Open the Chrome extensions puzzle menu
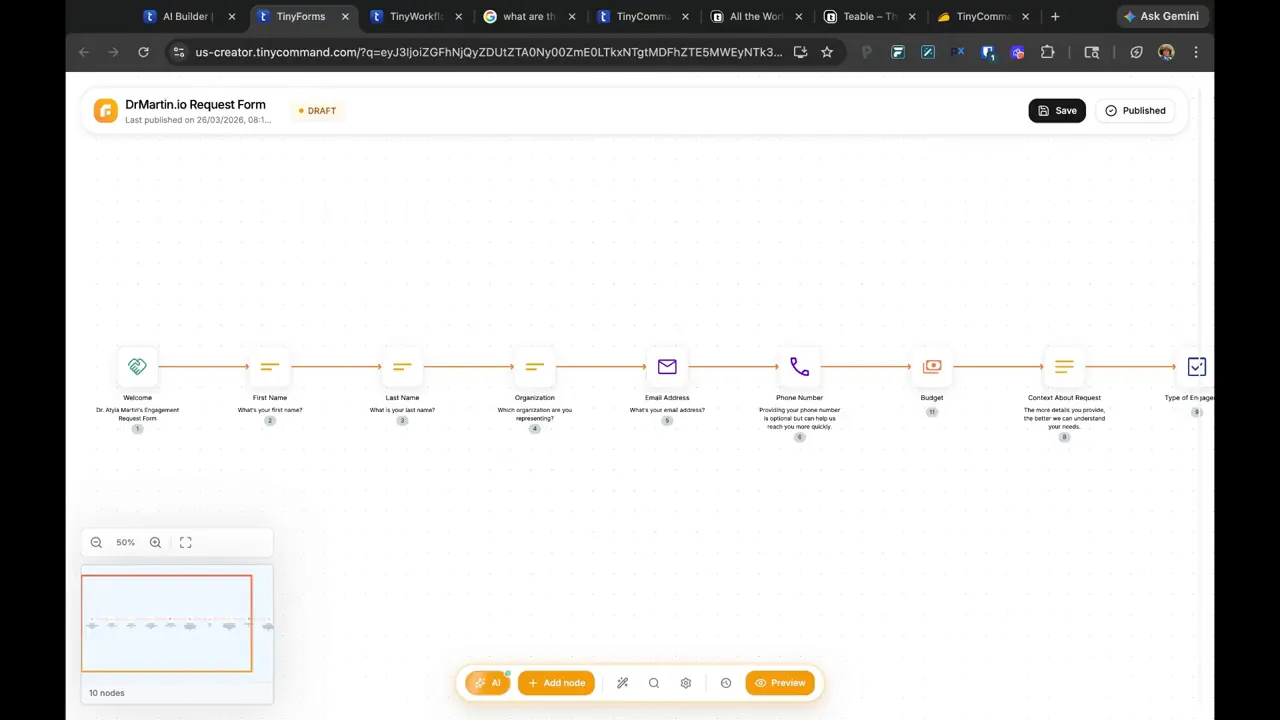1280x720 pixels. pyautogui.click(x=1047, y=52)
